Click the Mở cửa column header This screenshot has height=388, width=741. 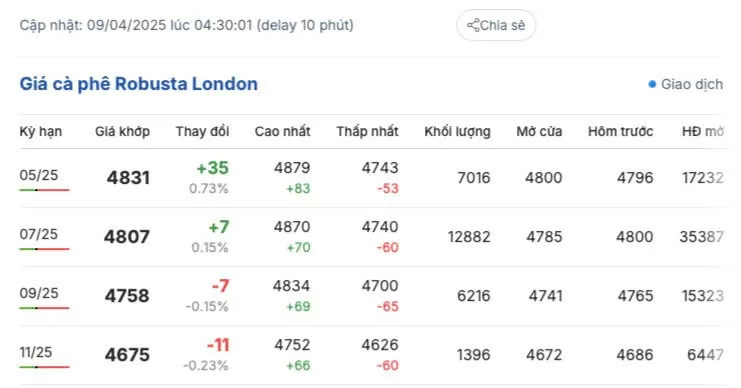pyautogui.click(x=539, y=131)
